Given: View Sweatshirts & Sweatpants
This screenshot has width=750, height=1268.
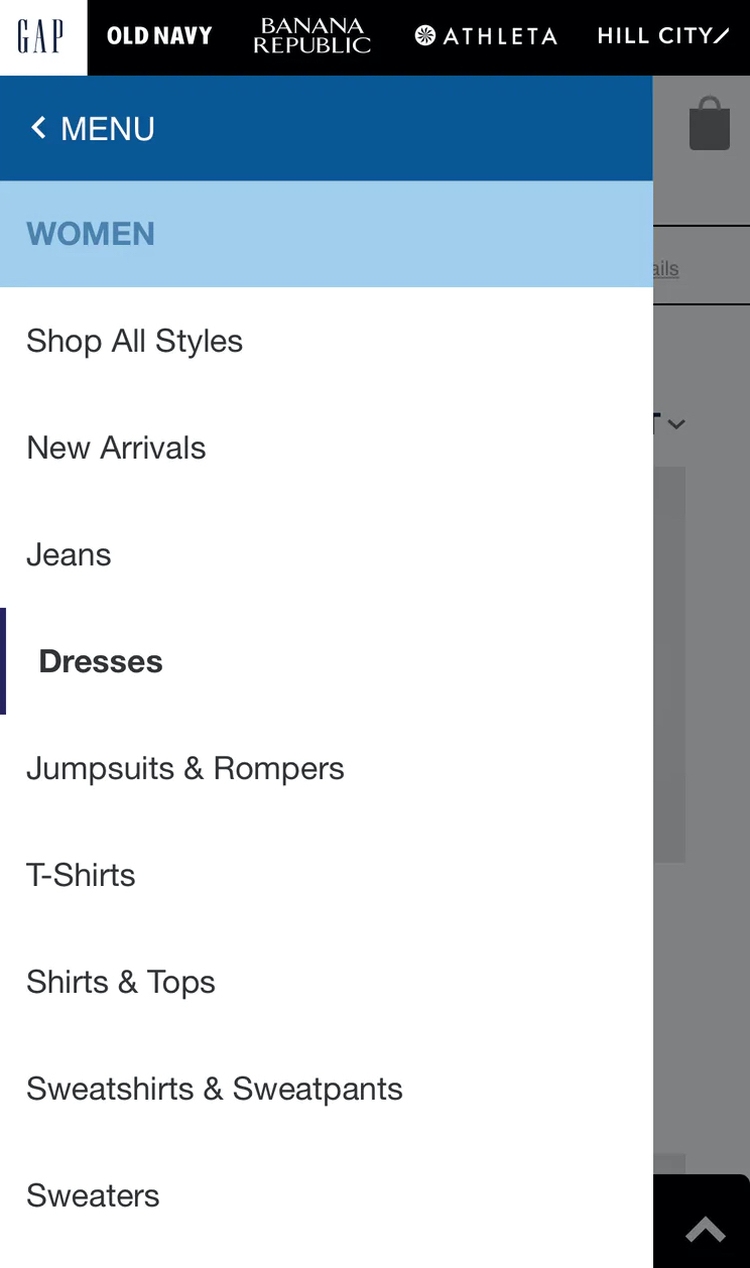Looking at the screenshot, I should [x=214, y=1089].
